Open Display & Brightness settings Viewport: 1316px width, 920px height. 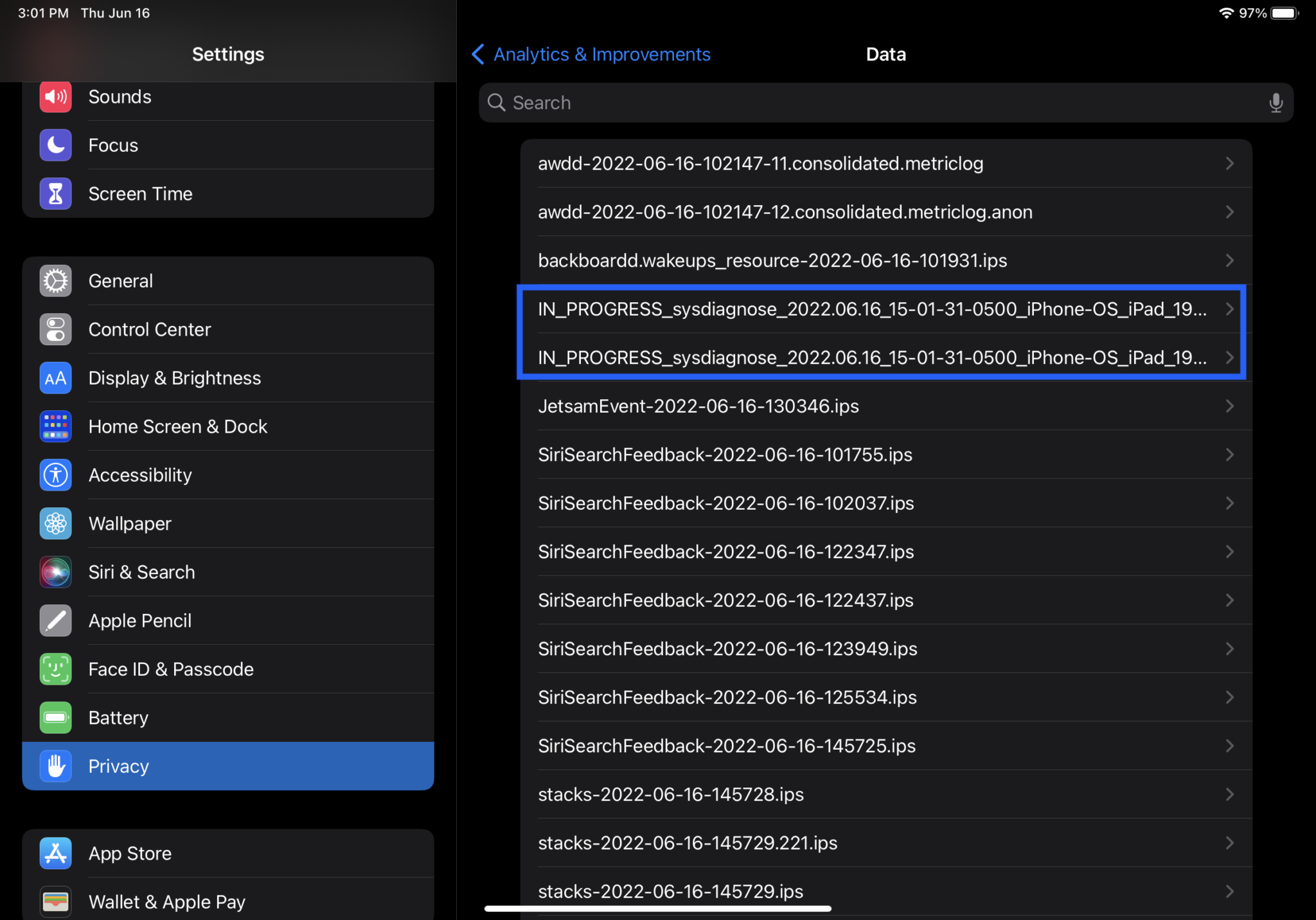228,378
